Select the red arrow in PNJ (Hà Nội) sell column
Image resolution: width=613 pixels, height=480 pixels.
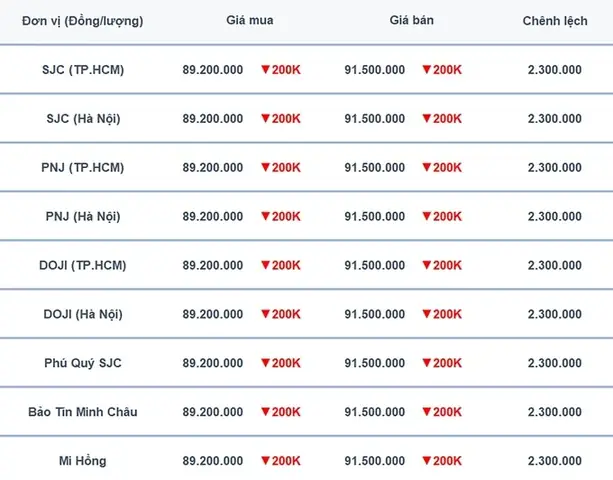coord(427,216)
